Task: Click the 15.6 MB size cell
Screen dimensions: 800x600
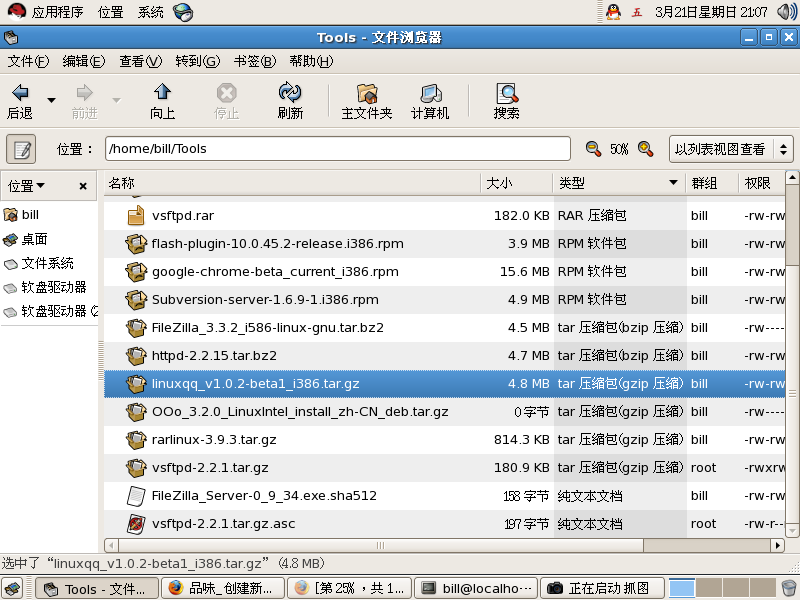Action: point(524,271)
